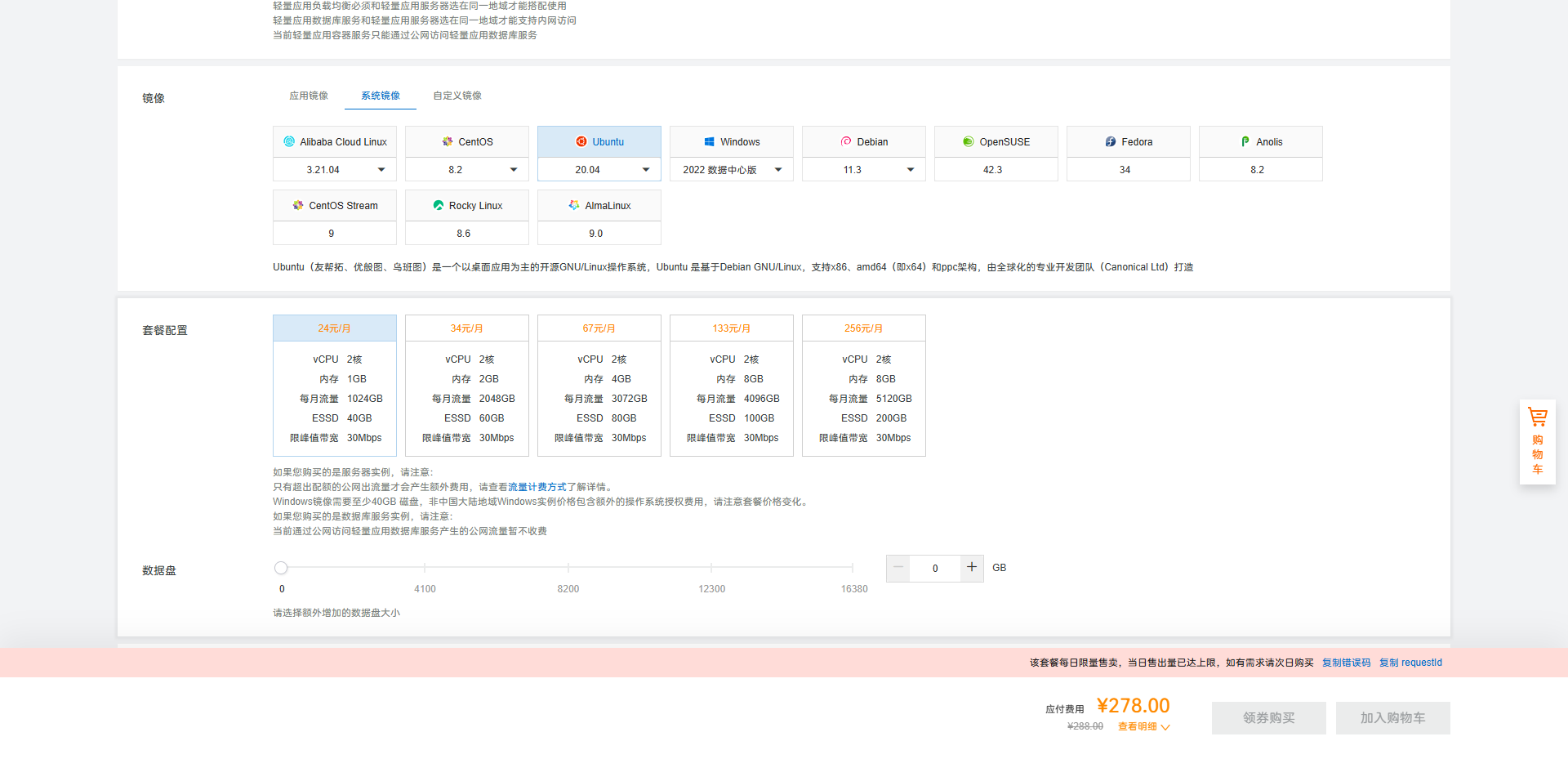Viewport: 1568px width, 759px height.
Task: Click the 加入购物车 button
Action: tap(1393, 718)
